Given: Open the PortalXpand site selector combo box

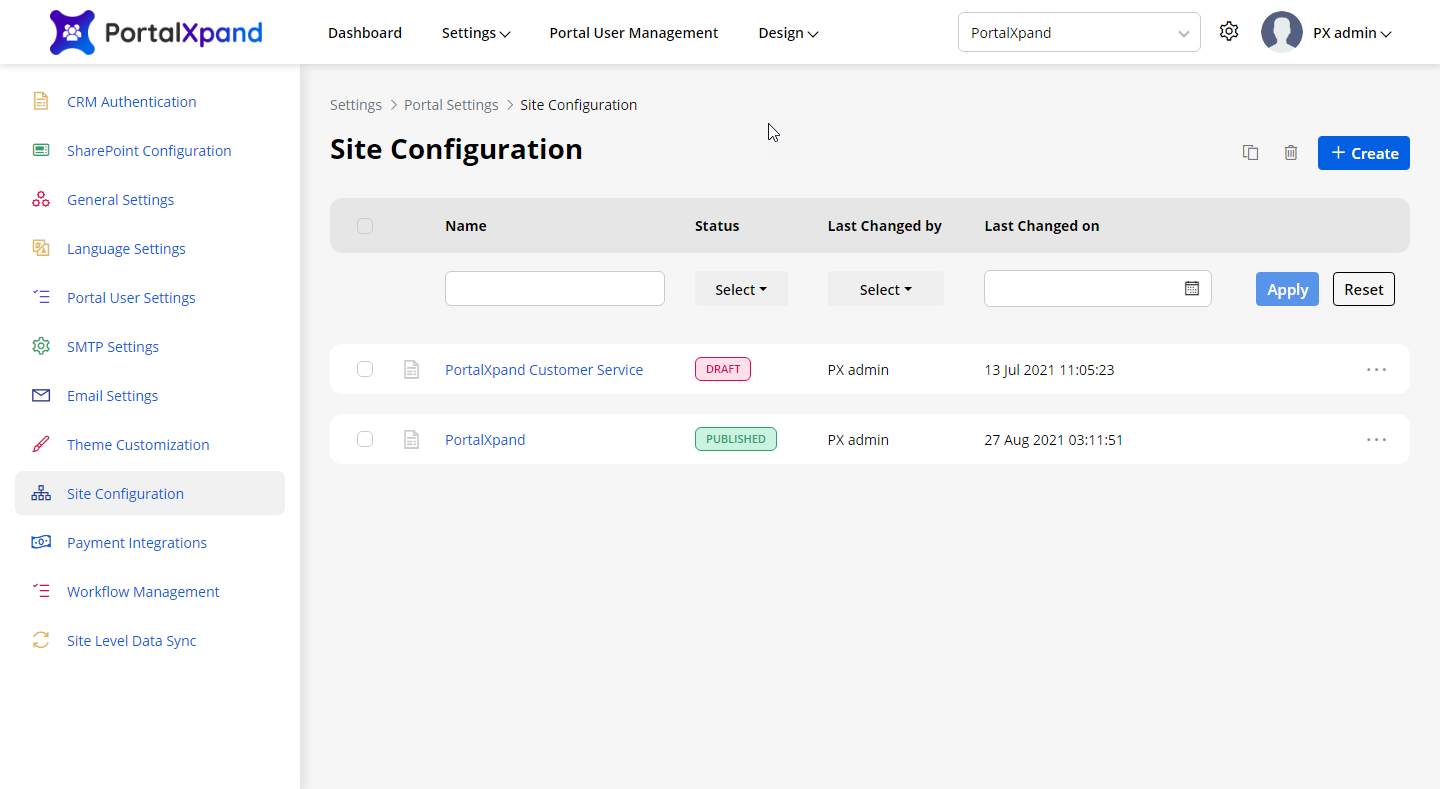Looking at the screenshot, I should click(1078, 32).
